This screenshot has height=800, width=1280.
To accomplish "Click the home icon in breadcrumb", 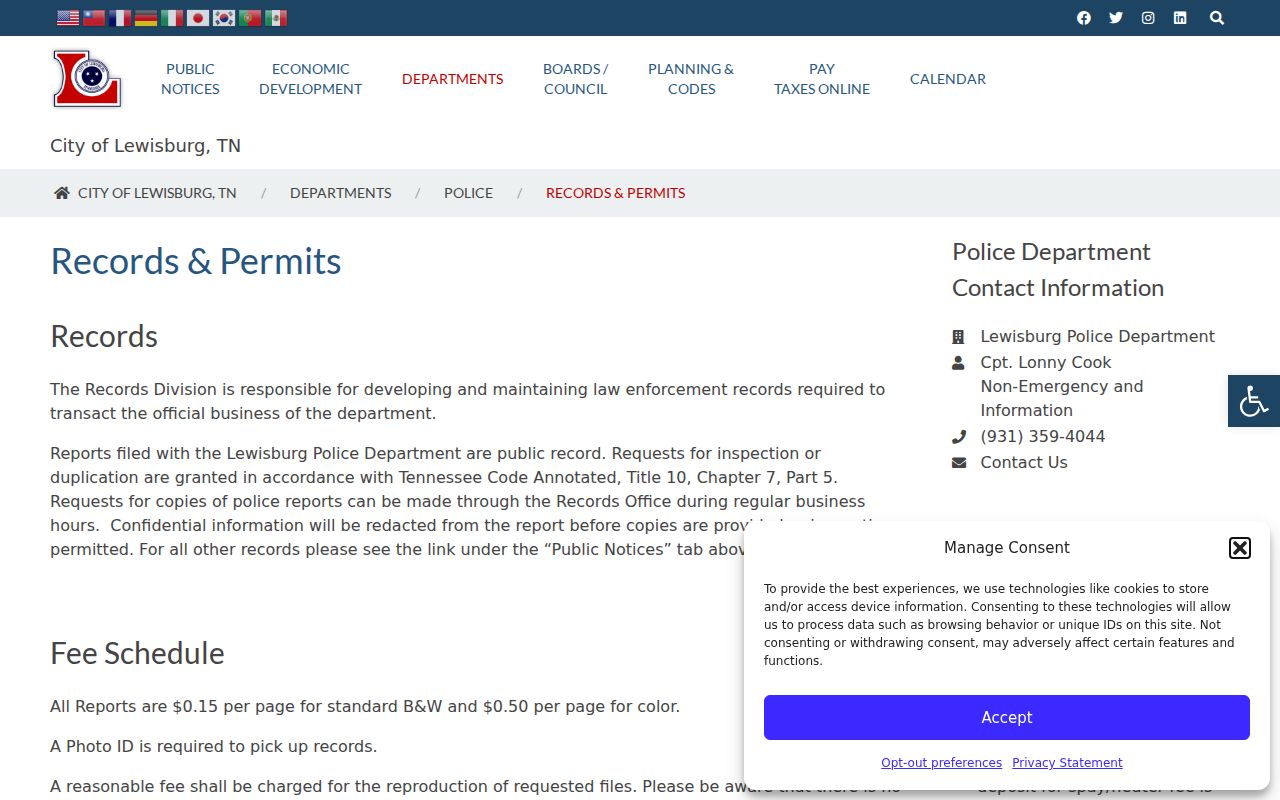I will click(x=62, y=193).
